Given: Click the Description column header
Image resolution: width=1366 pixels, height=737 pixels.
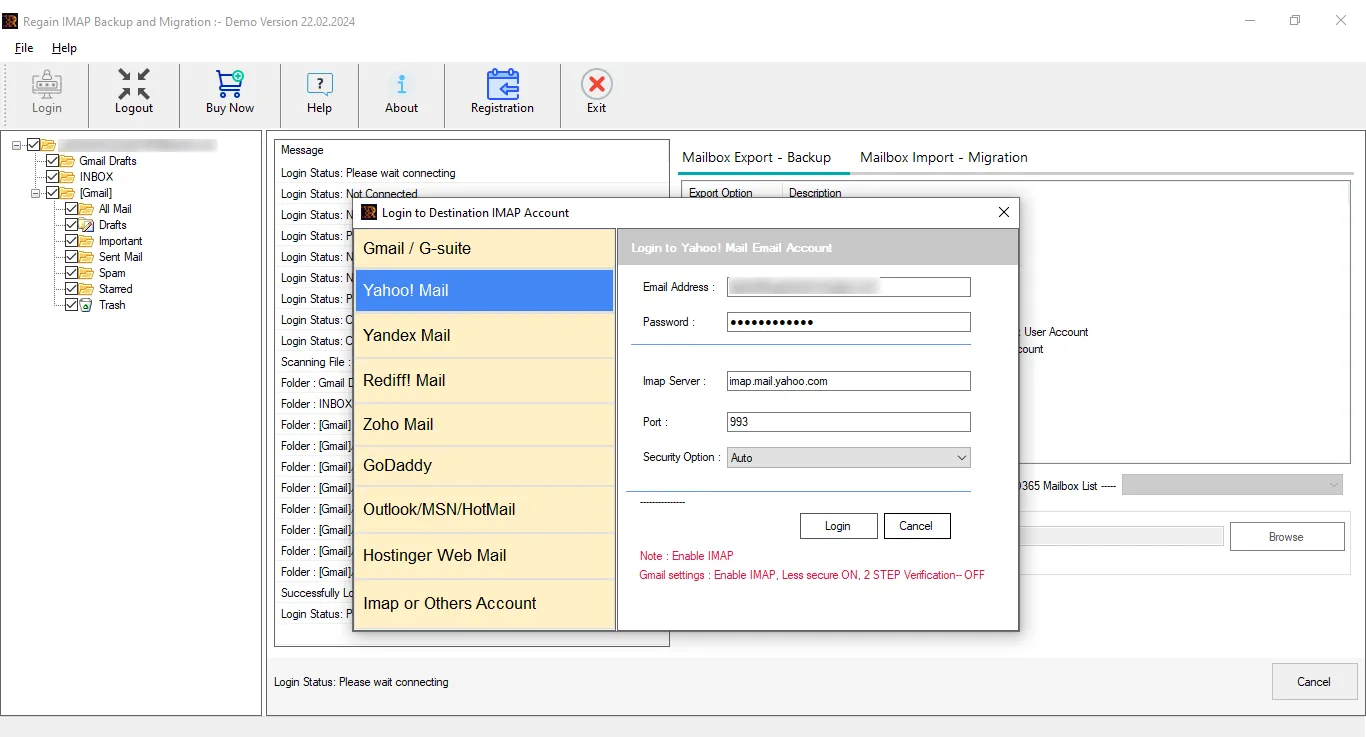Looking at the screenshot, I should (815, 193).
